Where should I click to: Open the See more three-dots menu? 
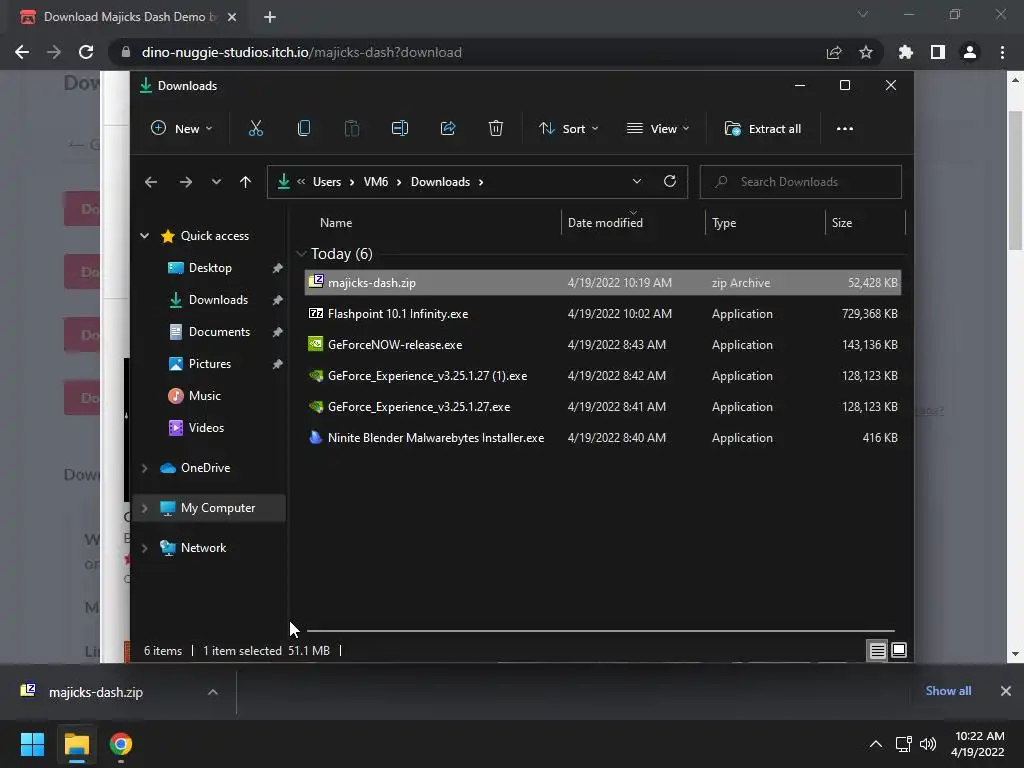pyautogui.click(x=844, y=129)
